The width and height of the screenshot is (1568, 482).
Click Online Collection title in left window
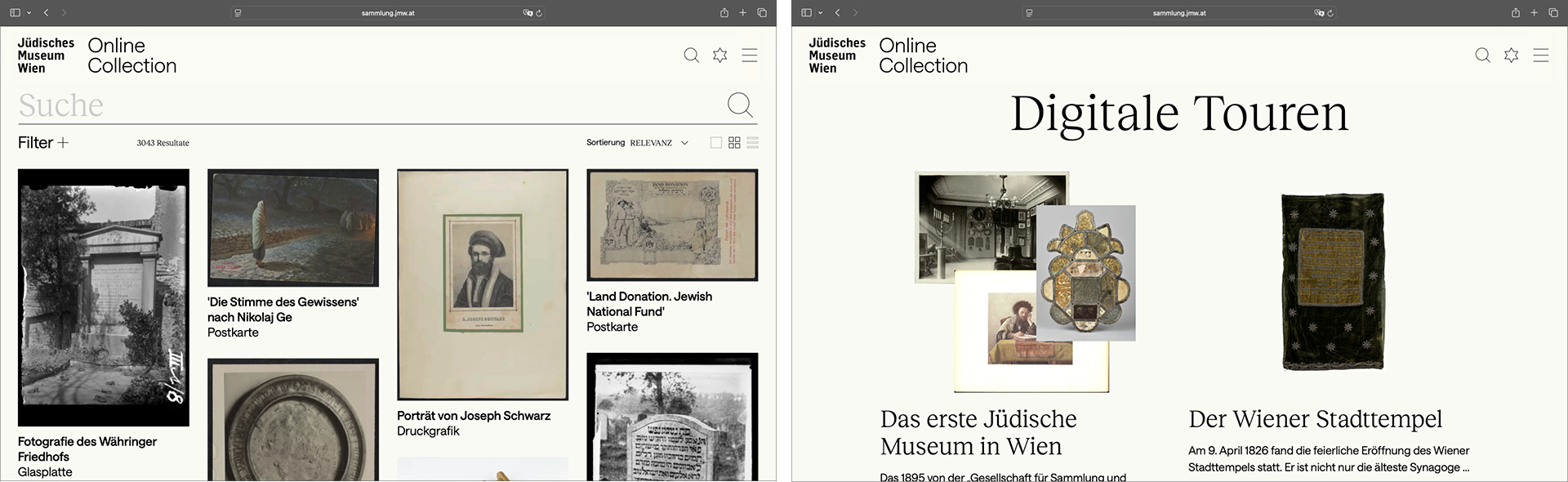pos(131,56)
